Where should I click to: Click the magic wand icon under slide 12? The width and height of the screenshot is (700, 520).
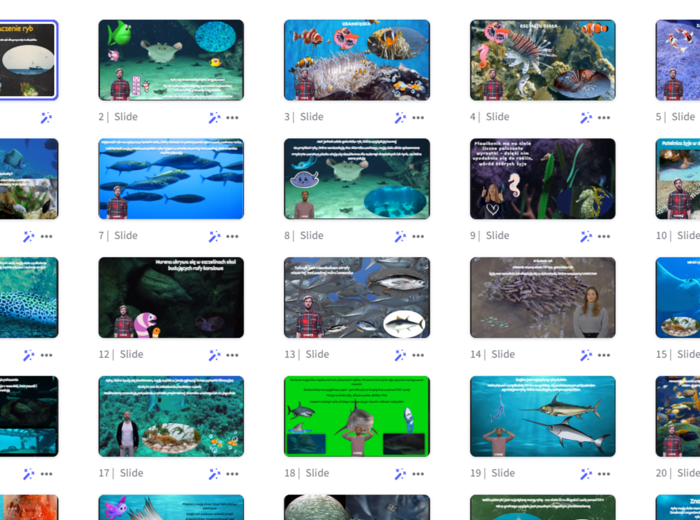(x=214, y=355)
